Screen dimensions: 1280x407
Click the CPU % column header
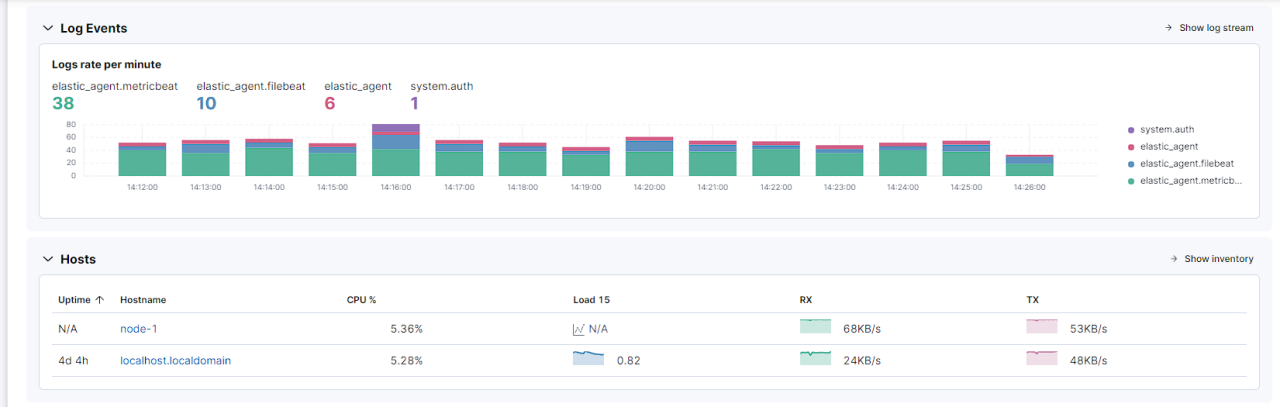tap(361, 300)
